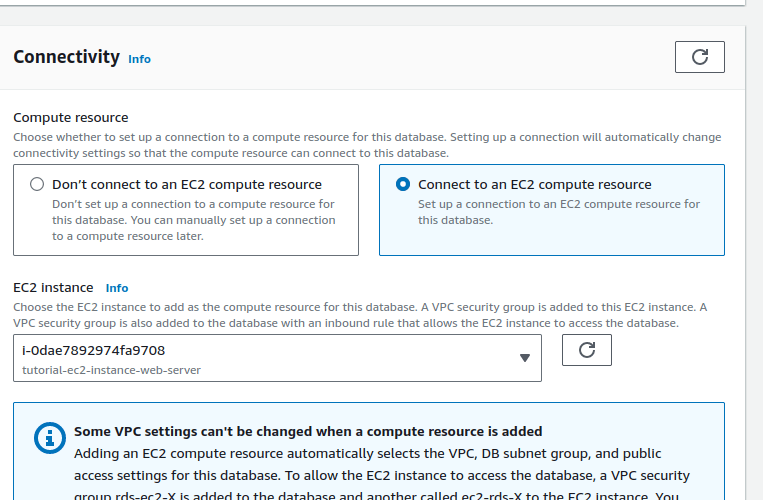Screen dimensions: 763x500
Task: Refresh the EC2 instance list
Action: (x=587, y=350)
